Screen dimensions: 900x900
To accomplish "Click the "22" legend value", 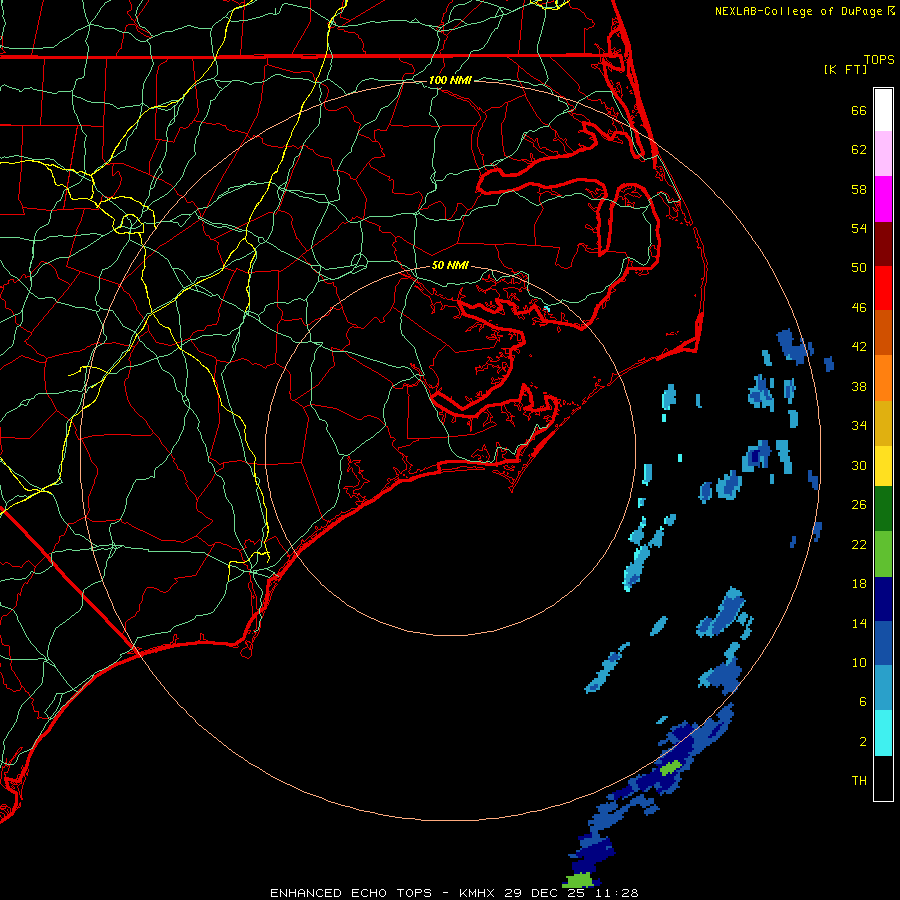I will (x=859, y=544).
